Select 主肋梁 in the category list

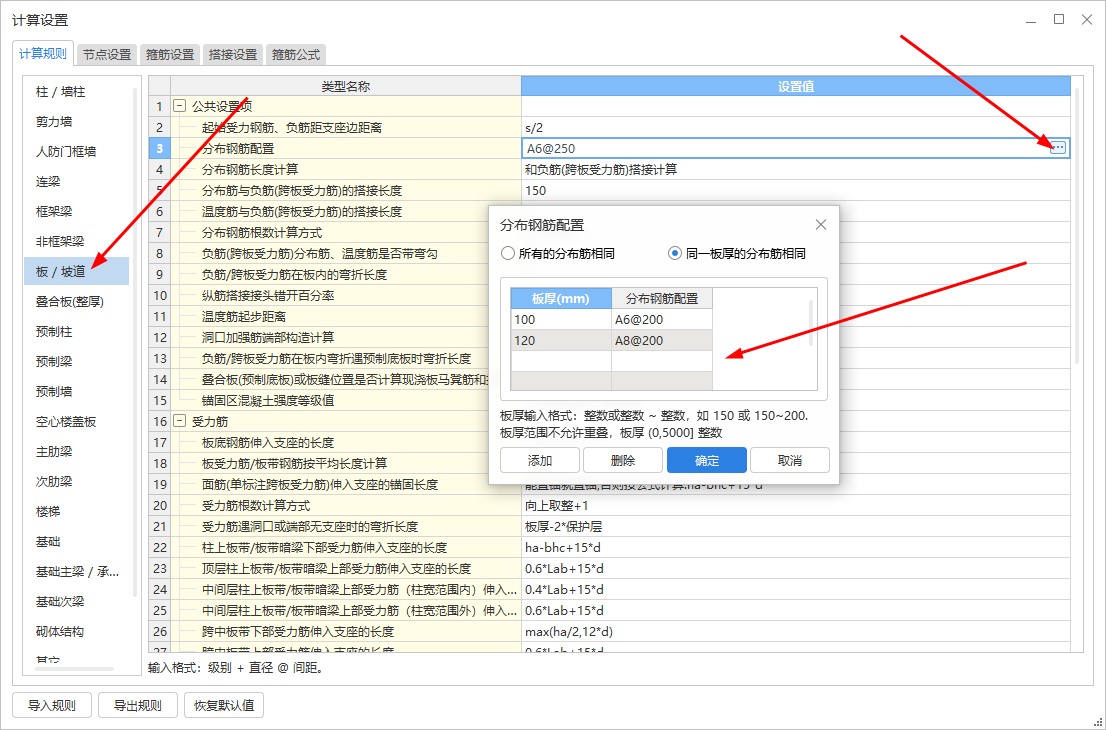tap(77, 451)
